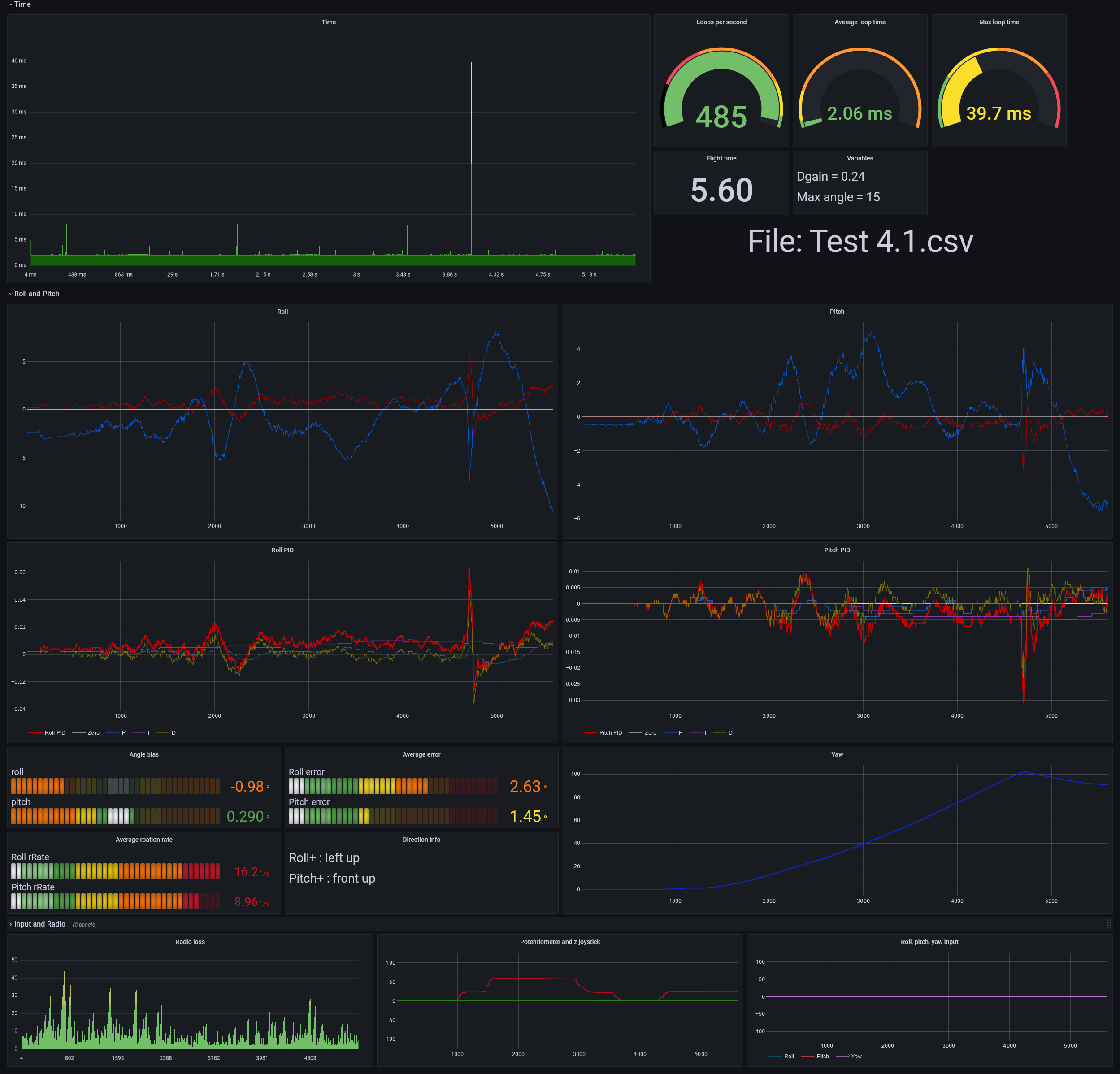Click the roll angle bias bar gauge
The height and width of the screenshot is (1074, 1120).
[115, 786]
